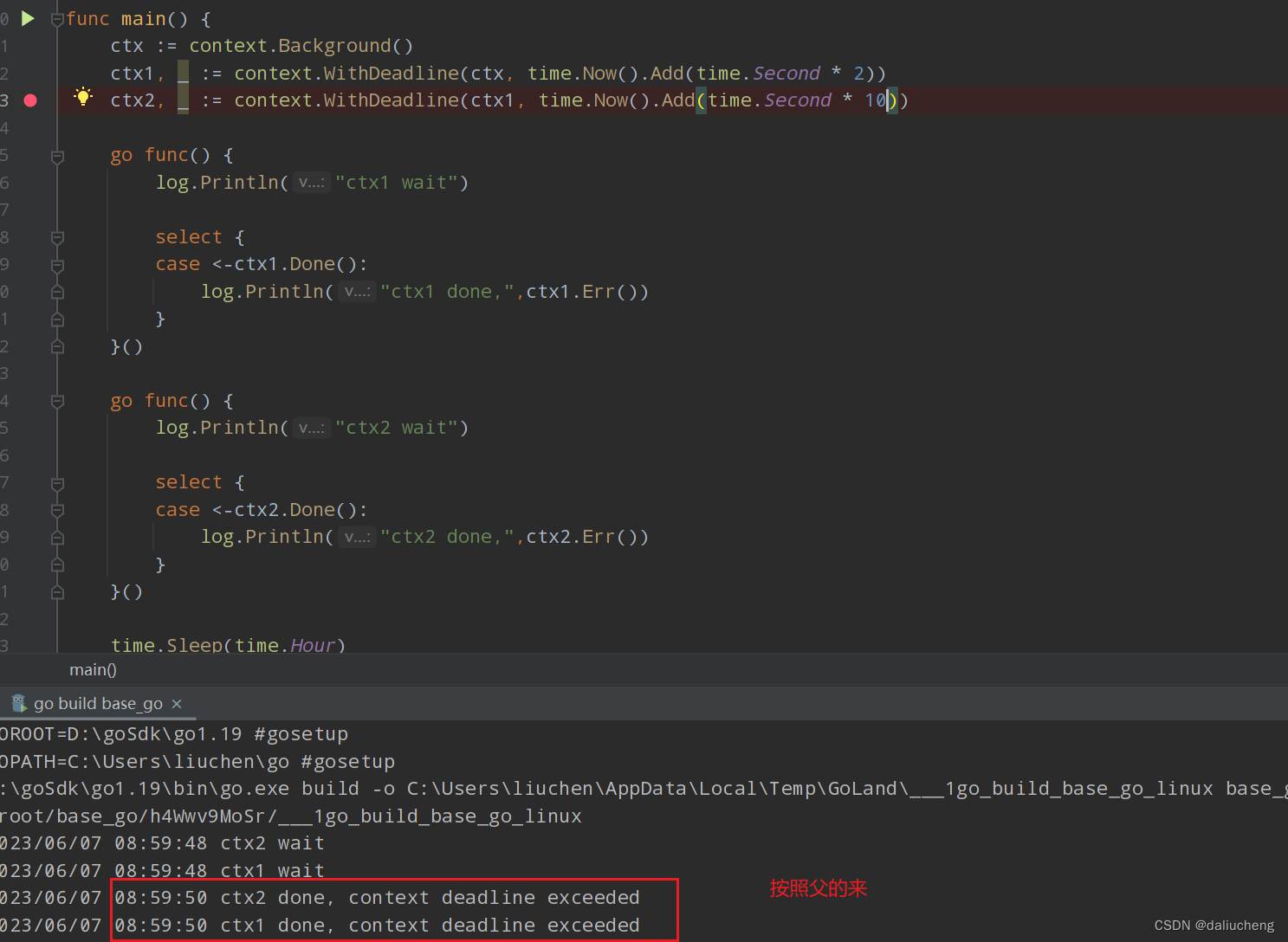Click the parameter hint before "ctx1 wait"
Image resolution: width=1288 pixels, height=942 pixels.
click(311, 183)
